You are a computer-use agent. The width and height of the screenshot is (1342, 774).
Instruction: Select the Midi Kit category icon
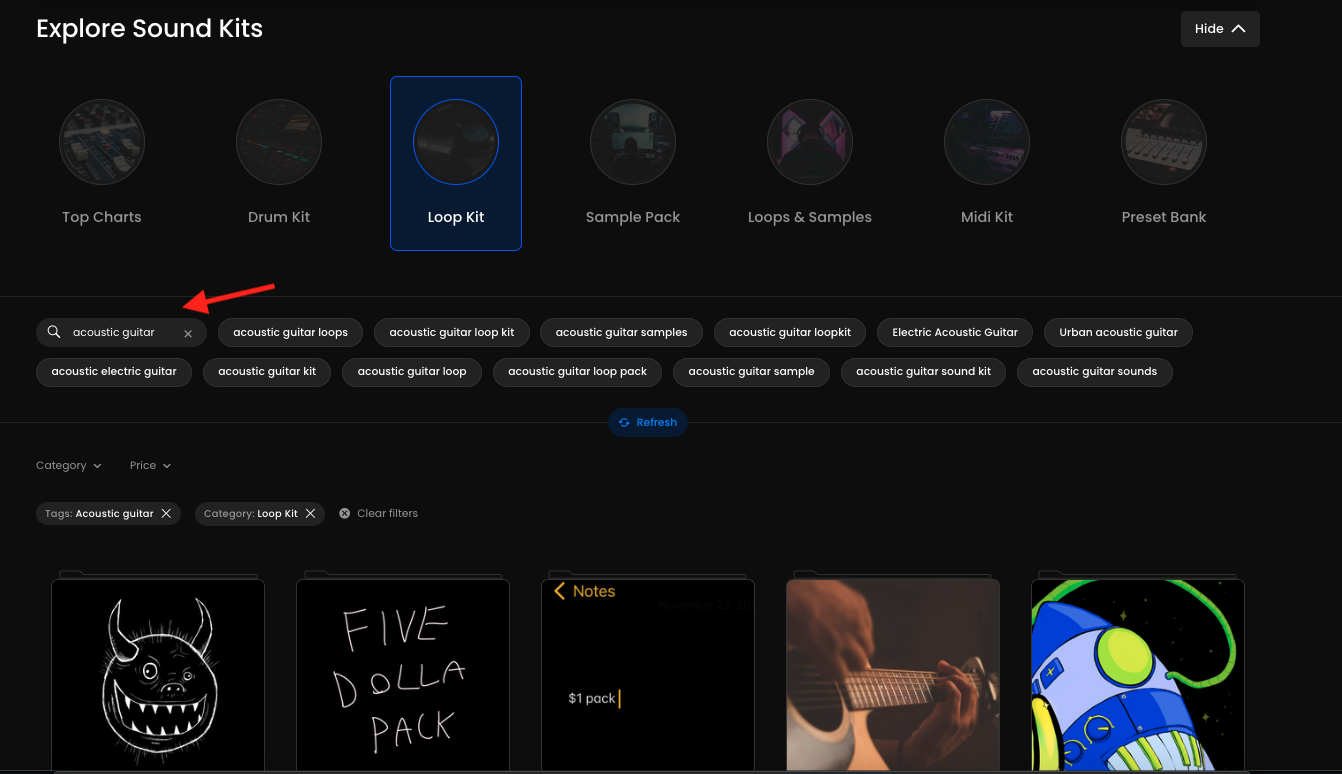(x=987, y=143)
